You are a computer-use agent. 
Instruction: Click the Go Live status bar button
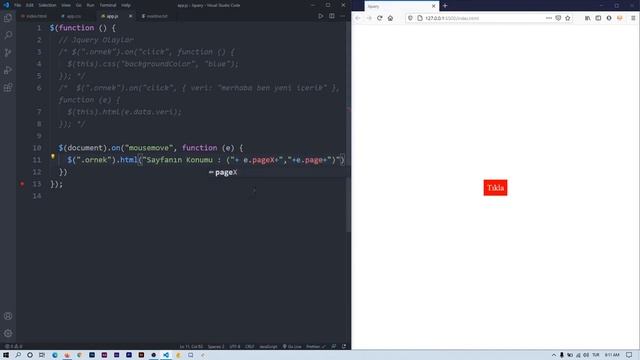(291, 347)
